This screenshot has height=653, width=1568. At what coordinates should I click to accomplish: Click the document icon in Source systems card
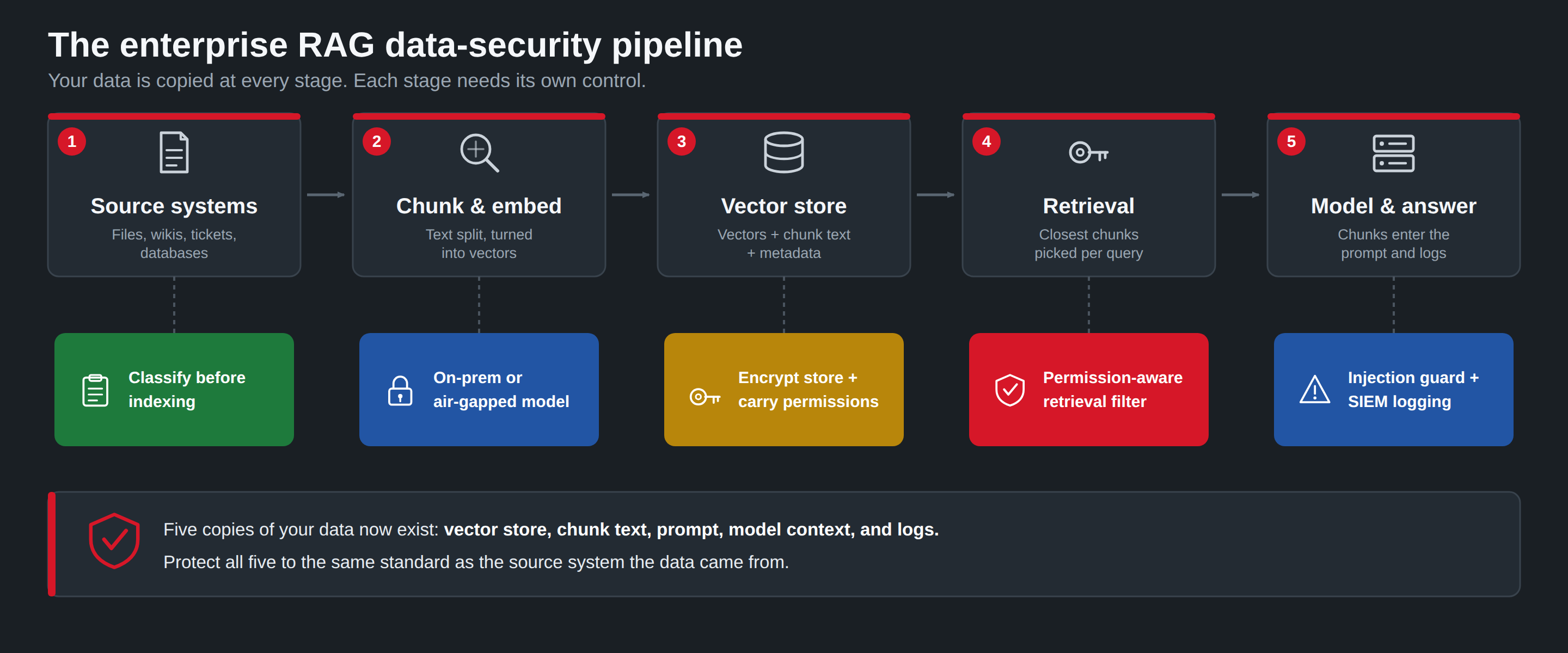tap(174, 152)
